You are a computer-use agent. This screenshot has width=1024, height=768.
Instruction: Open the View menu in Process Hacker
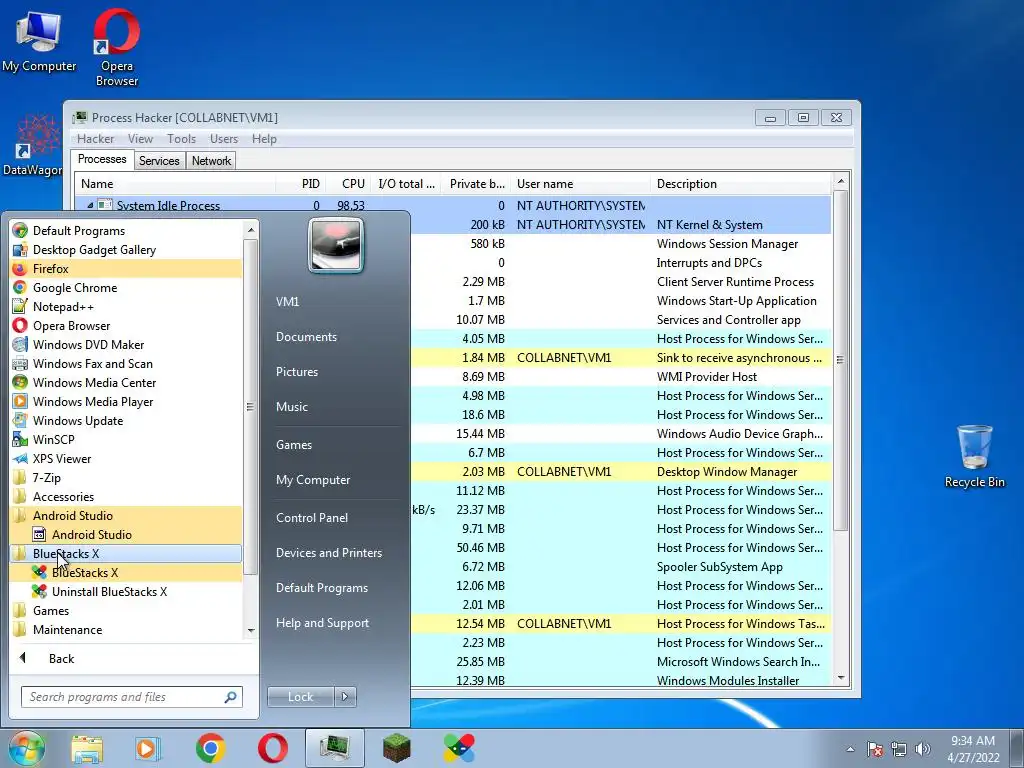tap(140, 138)
